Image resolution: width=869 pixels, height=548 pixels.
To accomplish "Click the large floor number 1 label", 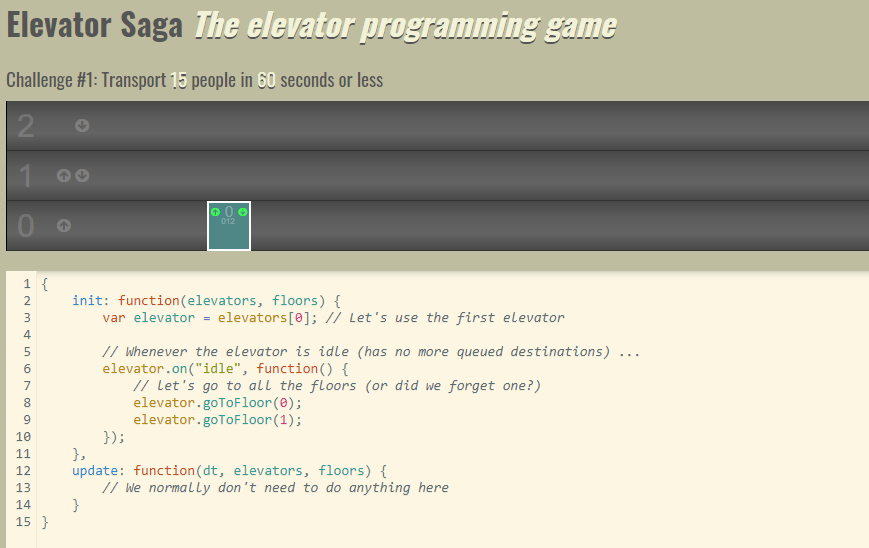I will point(26,176).
